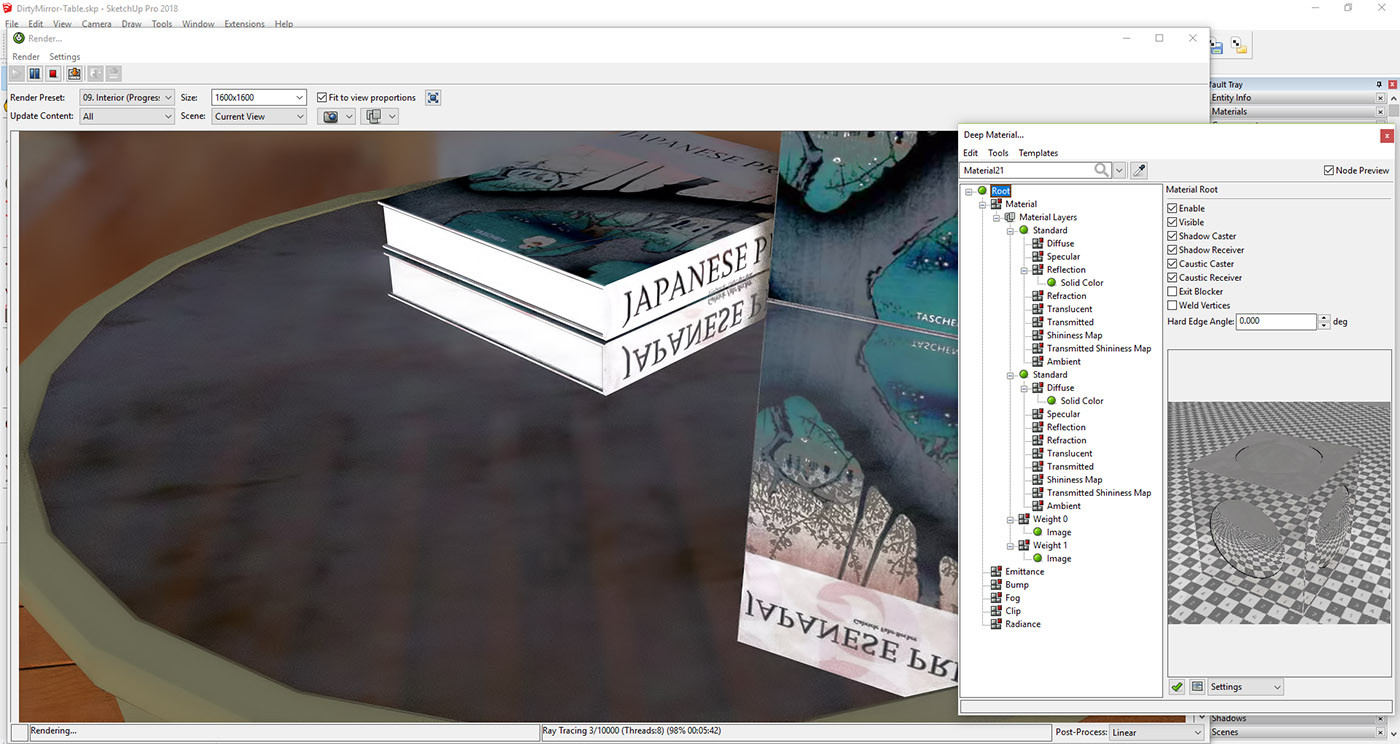Image resolution: width=1400 pixels, height=744 pixels.
Task: Open the Tools menu in Deep Material
Action: [998, 153]
